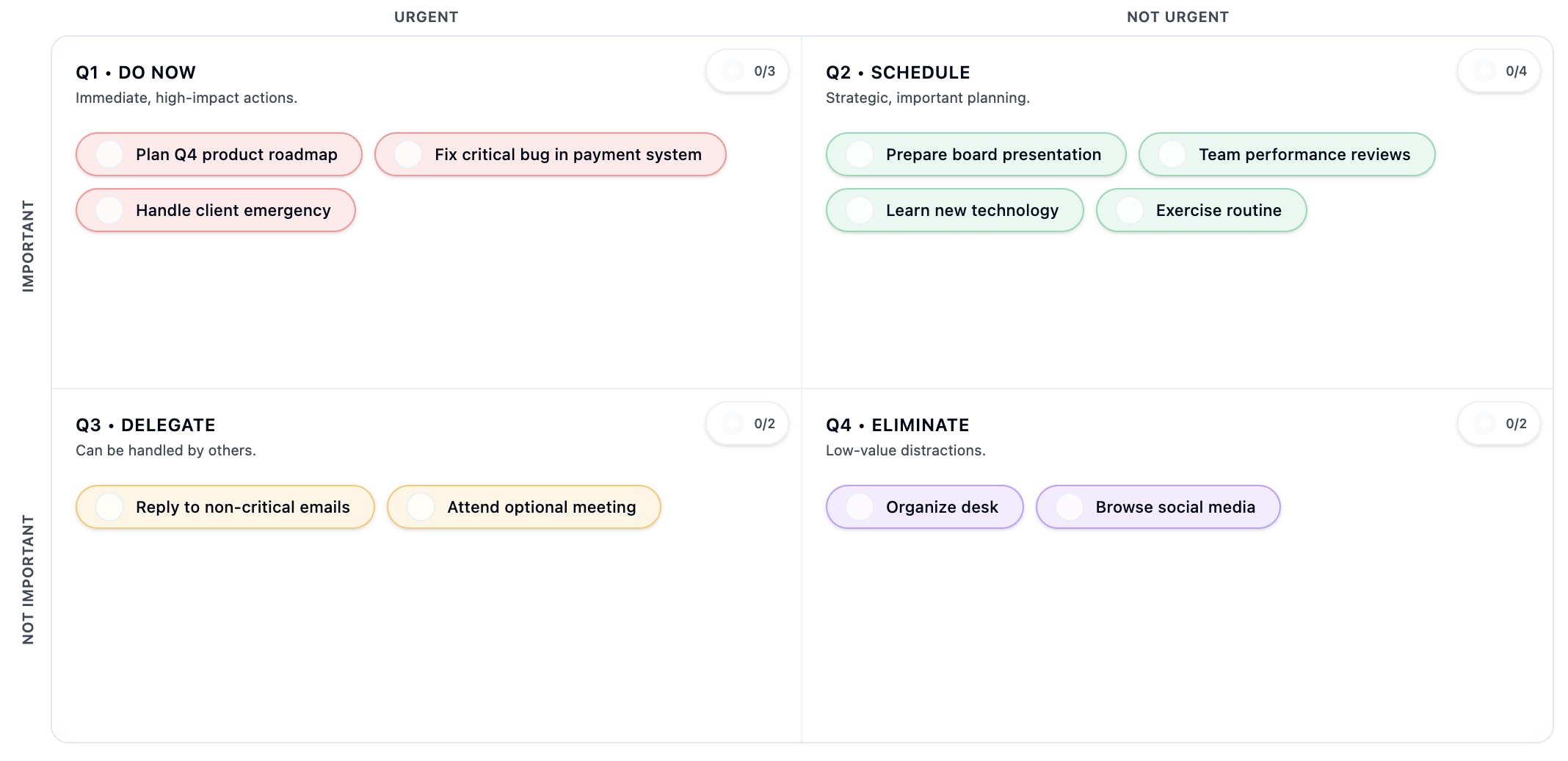1568x761 pixels.
Task: Complete 'Reply to non-critical emails'
Action: point(110,507)
